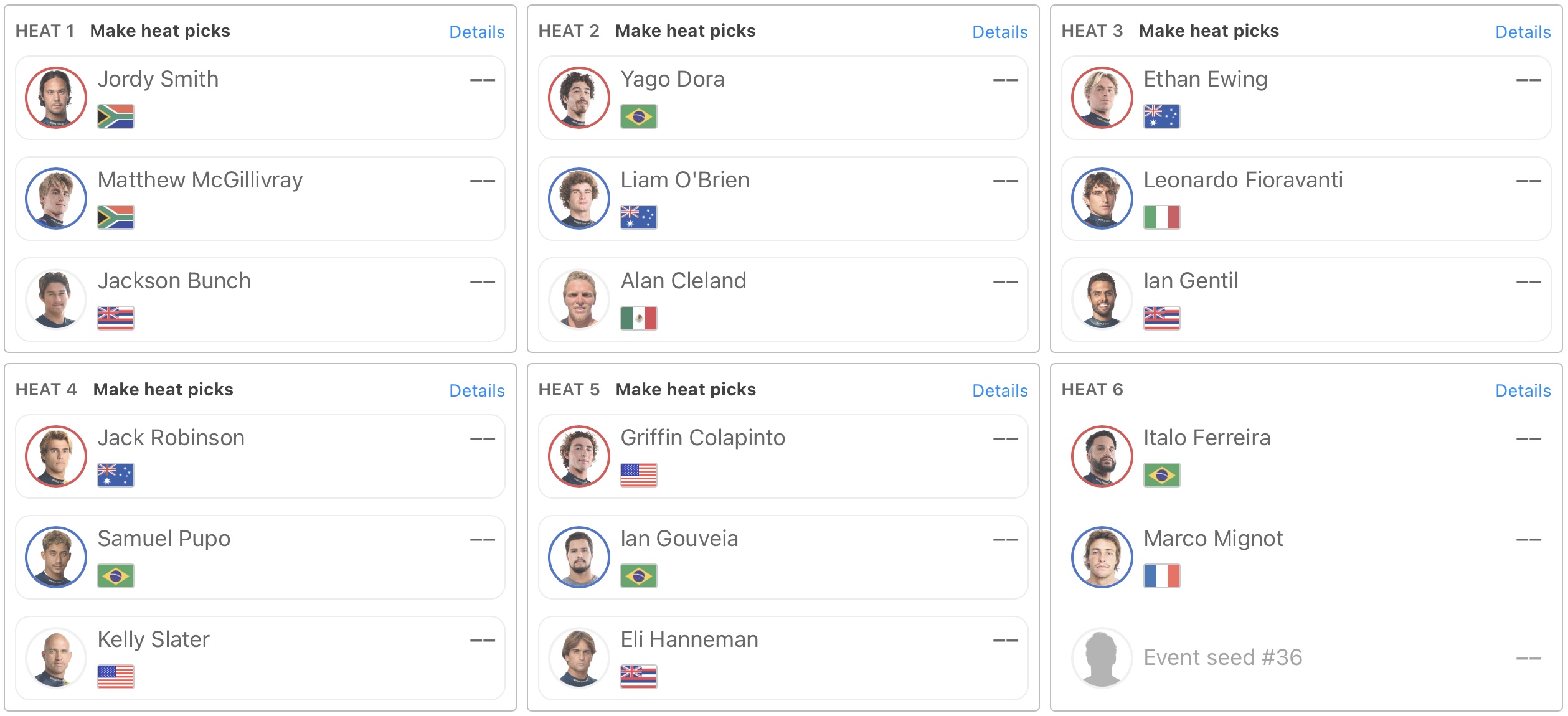The width and height of the screenshot is (1568, 716).
Task: Click Ethan Ewing's Australia flag icon
Action: 1161,116
